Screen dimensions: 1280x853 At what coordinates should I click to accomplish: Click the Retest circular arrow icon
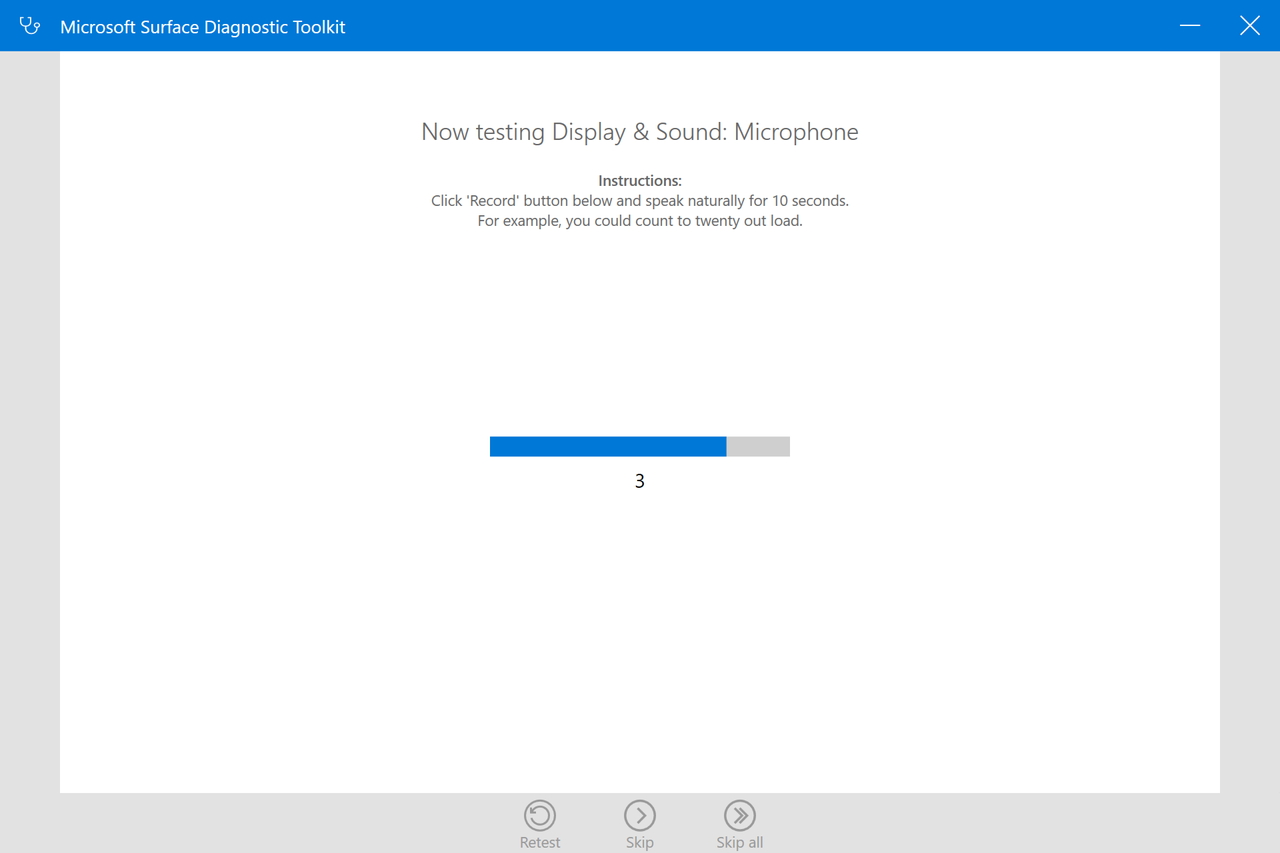(540, 815)
